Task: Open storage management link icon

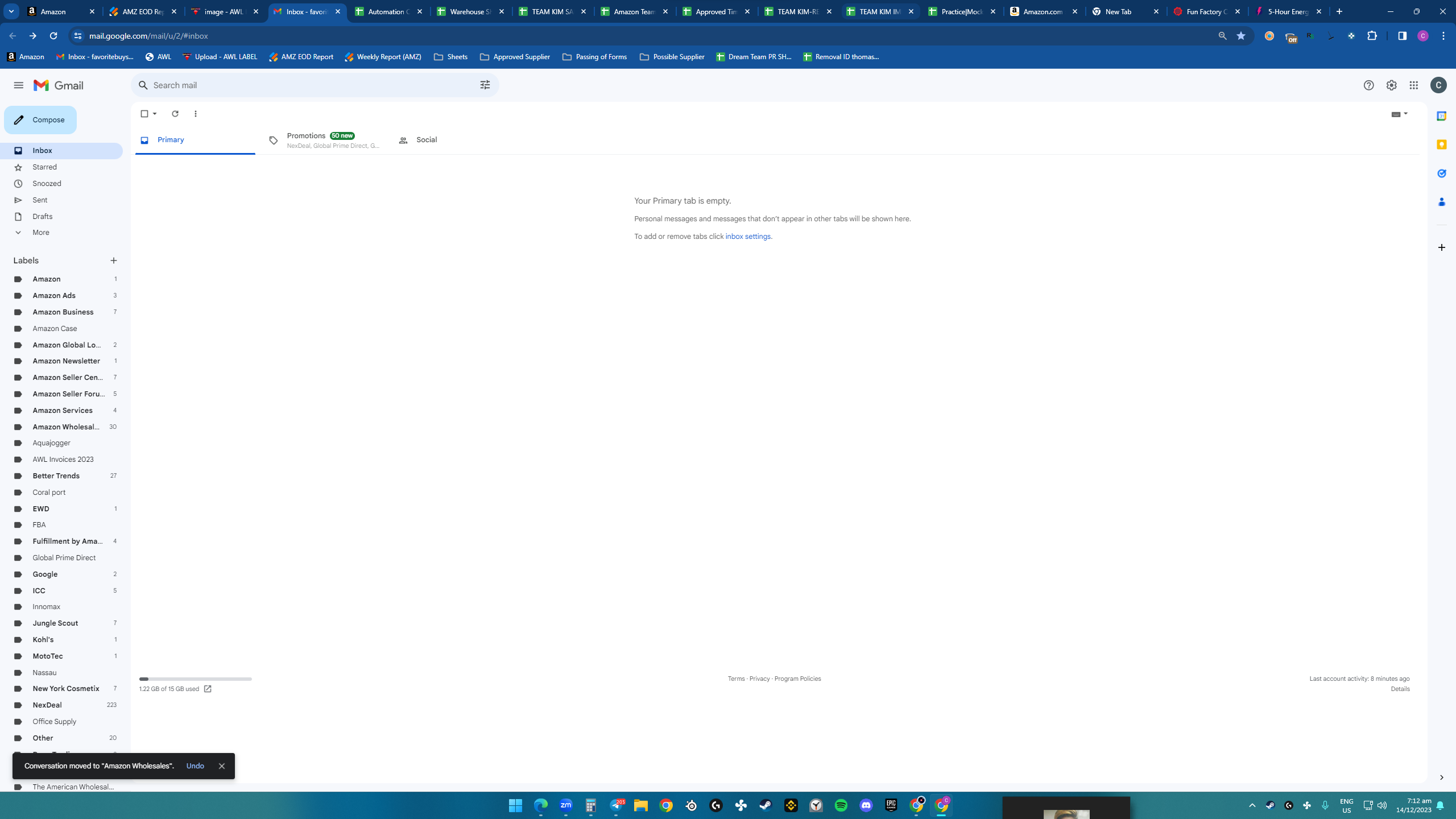Action: pos(208,689)
